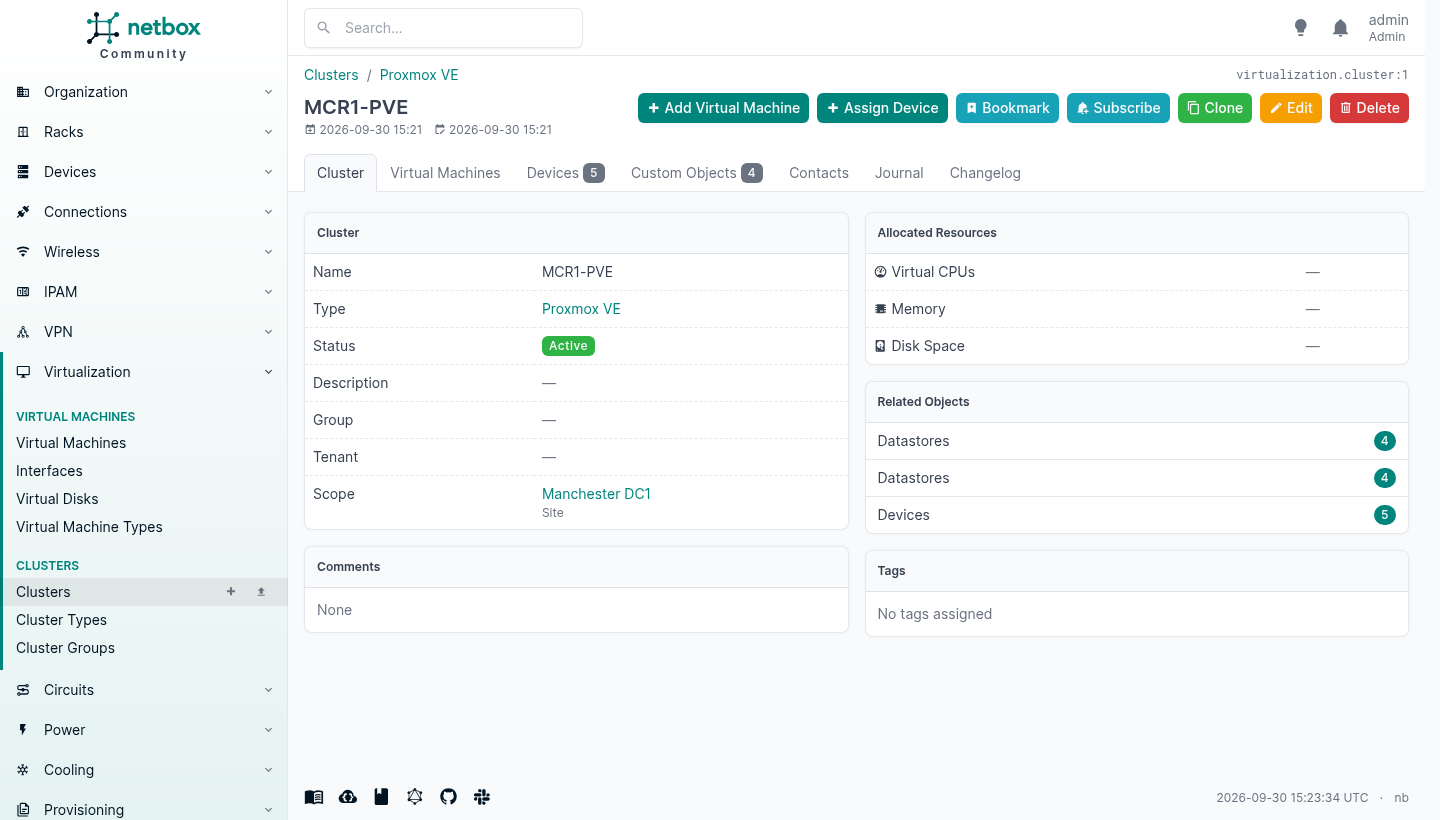Open the Slack icon in footer
The height and width of the screenshot is (820, 1440).
482,797
